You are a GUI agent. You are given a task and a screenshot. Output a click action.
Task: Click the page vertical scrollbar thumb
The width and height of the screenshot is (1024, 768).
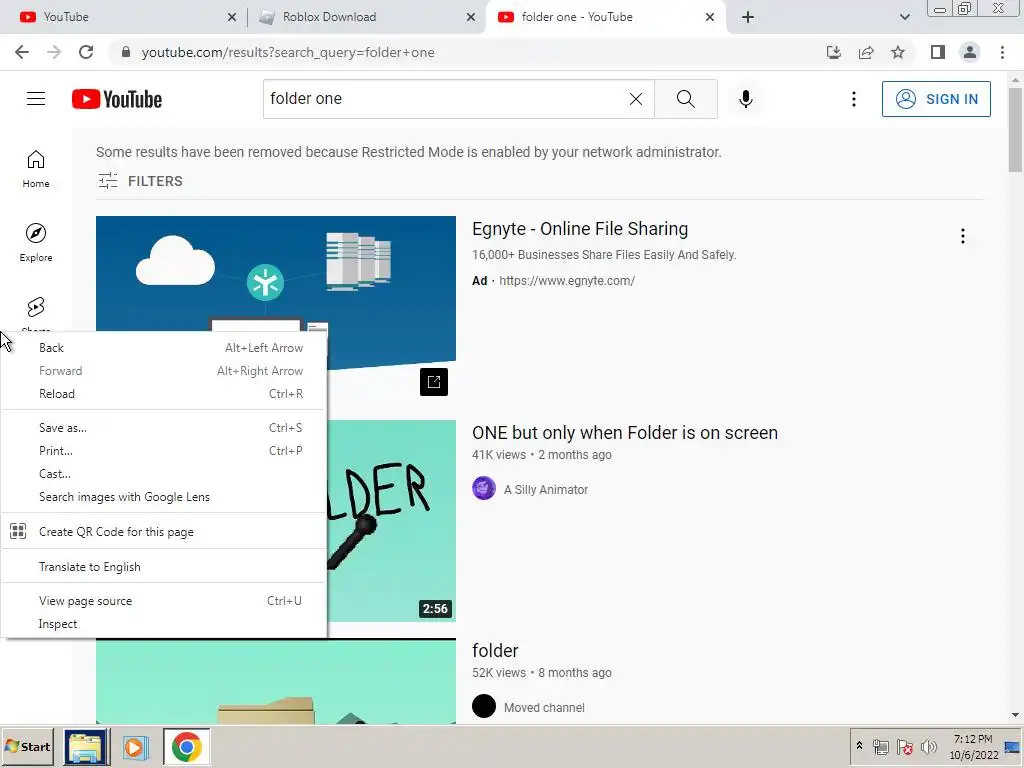(x=1015, y=129)
